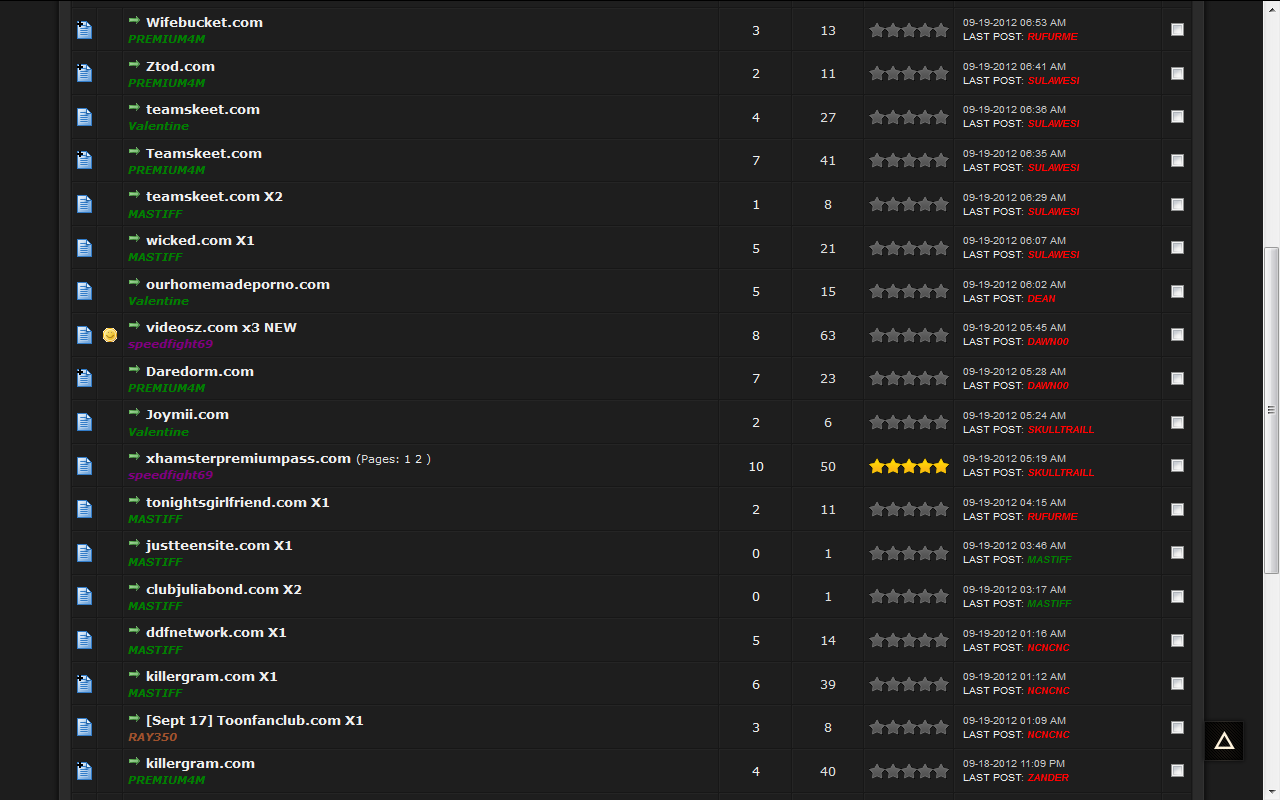Screen dimensions: 1280x800
Task: Click green arrow beside killergram.com by PREMIUM4M
Action: [x=134, y=762]
